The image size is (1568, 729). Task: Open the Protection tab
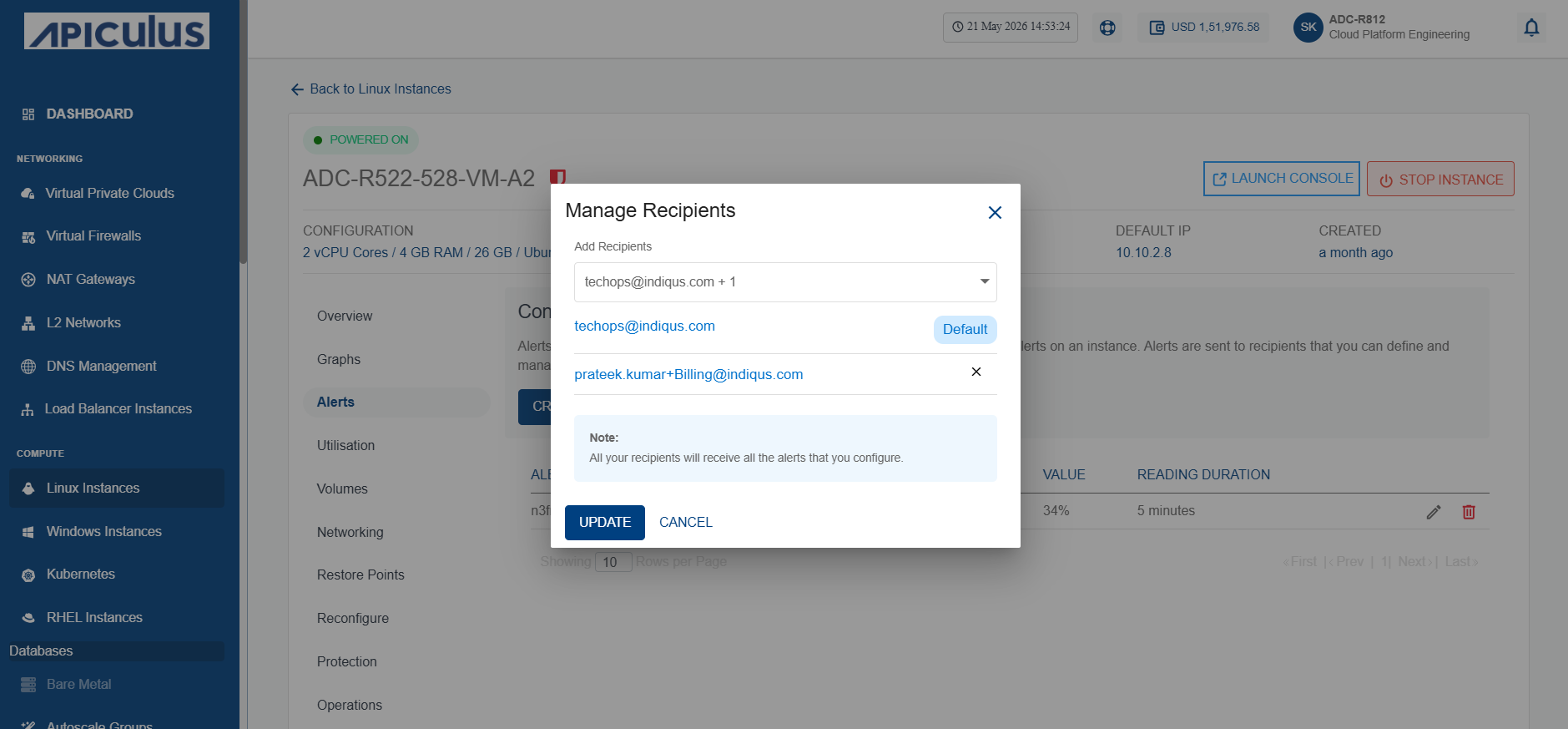pos(347,661)
